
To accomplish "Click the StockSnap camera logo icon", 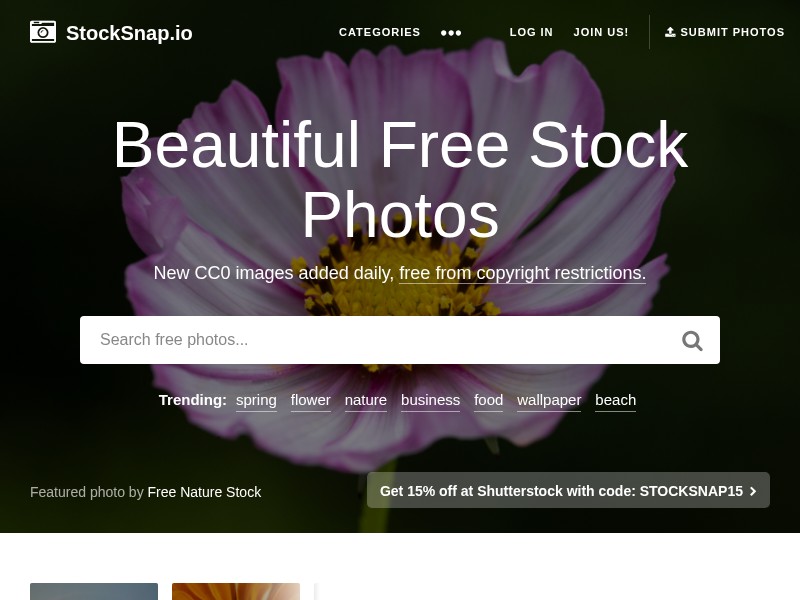I will click(x=43, y=32).
